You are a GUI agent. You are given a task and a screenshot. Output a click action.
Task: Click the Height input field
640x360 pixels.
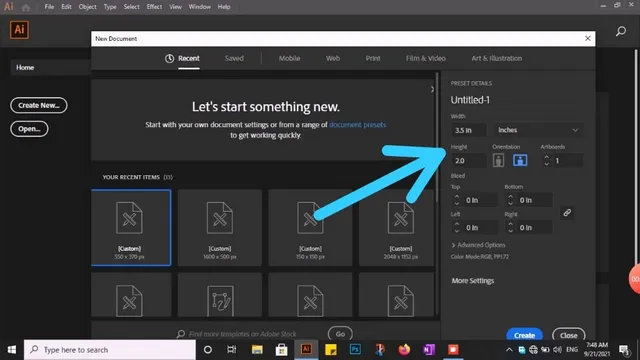[x=469, y=160]
